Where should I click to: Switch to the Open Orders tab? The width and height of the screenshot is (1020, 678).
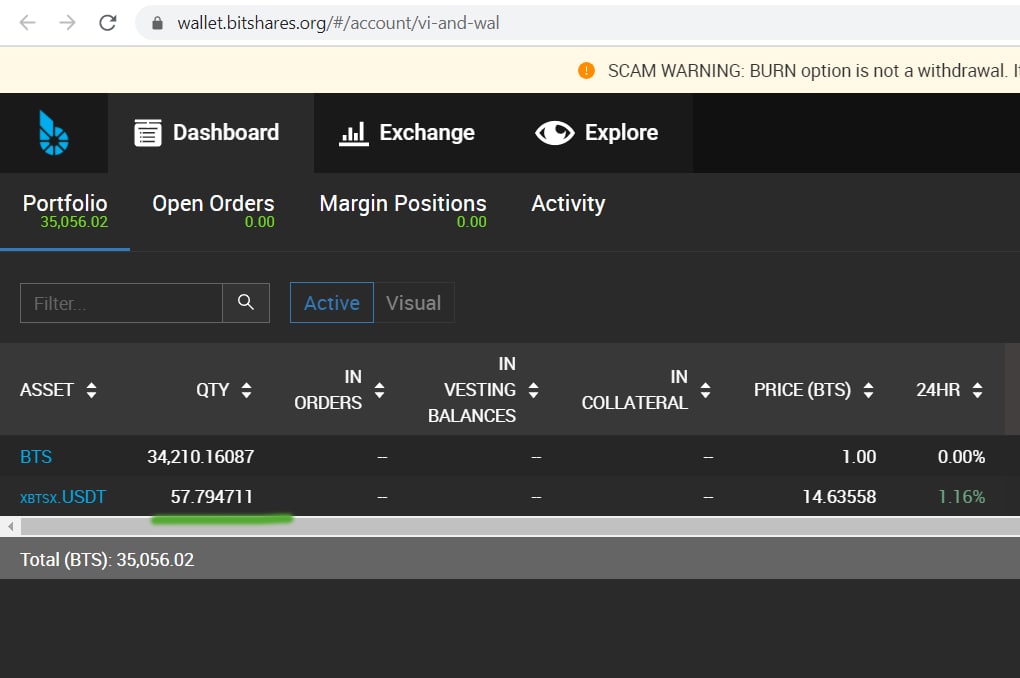click(x=213, y=211)
